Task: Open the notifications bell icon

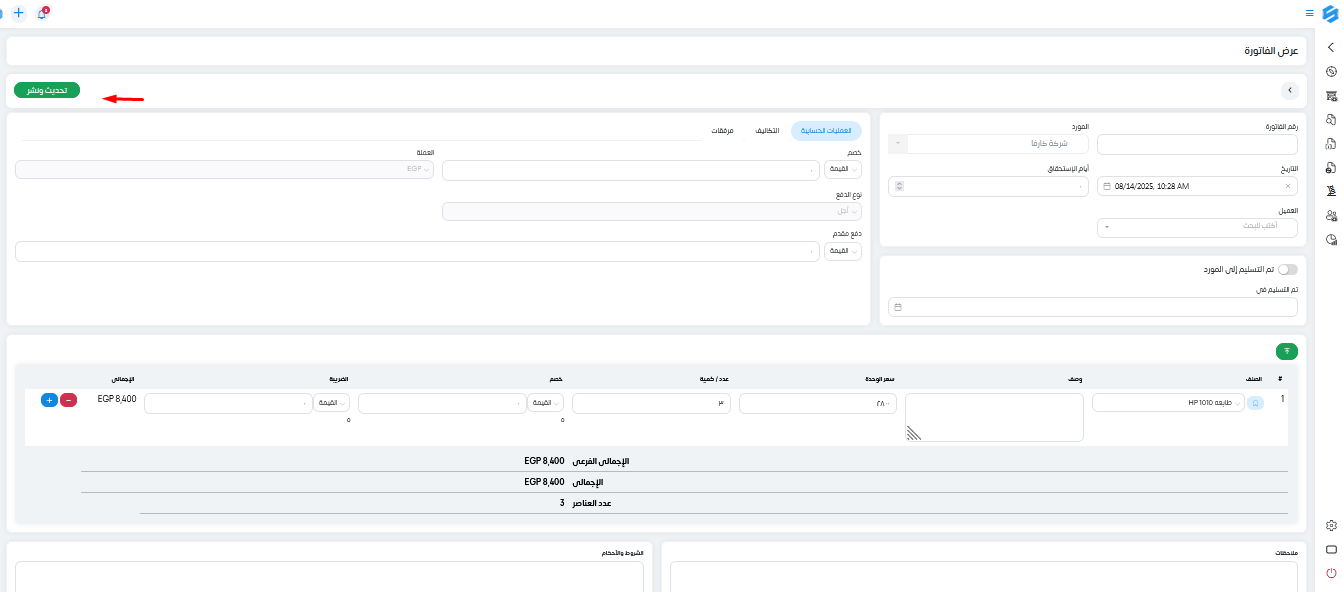Action: [42, 13]
